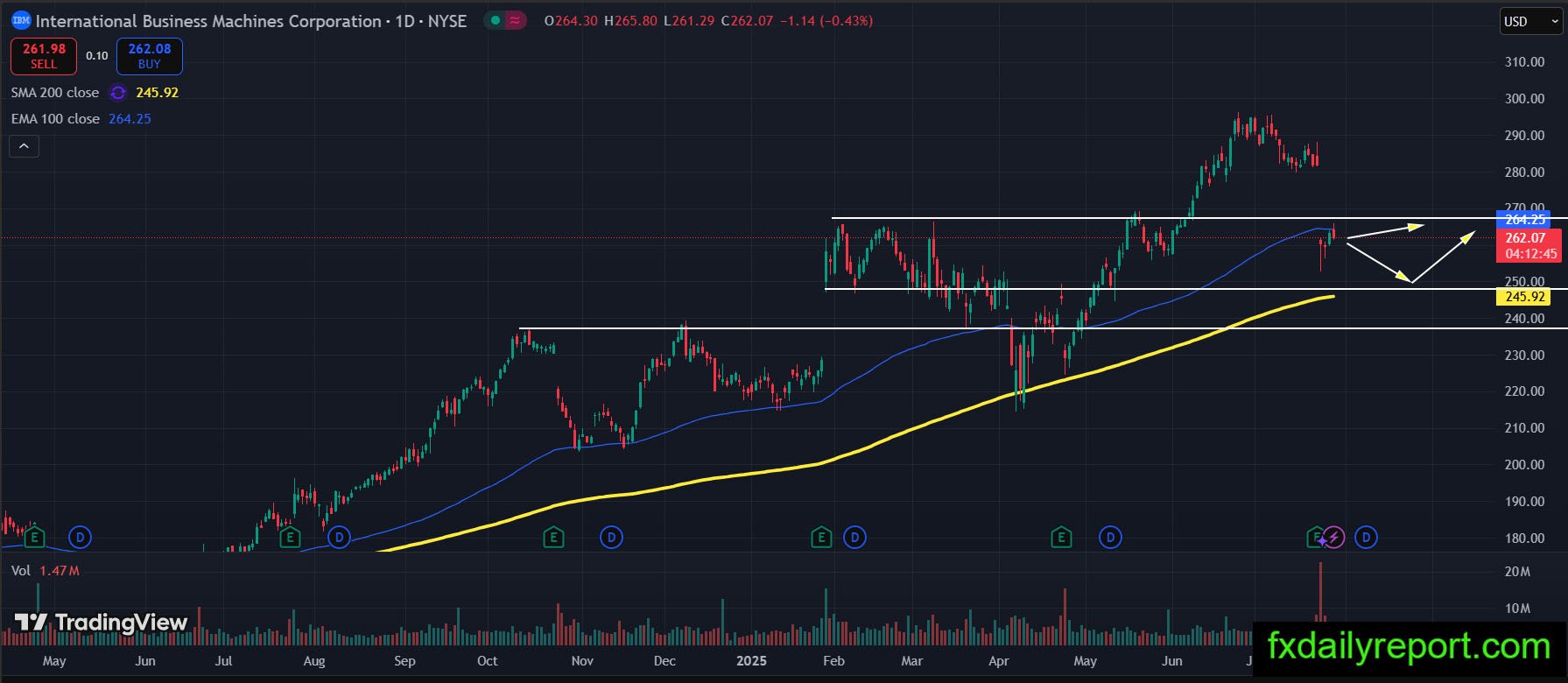This screenshot has height=683, width=1568.
Task: Click the low value L261.29
Action: (690, 21)
